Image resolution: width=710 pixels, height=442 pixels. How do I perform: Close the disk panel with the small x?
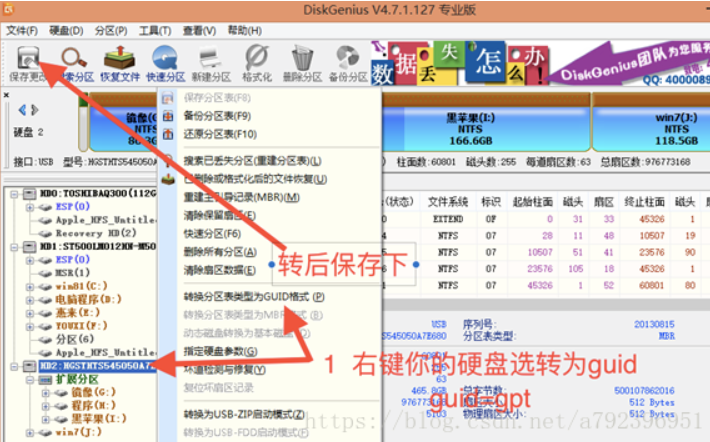pos(6,95)
